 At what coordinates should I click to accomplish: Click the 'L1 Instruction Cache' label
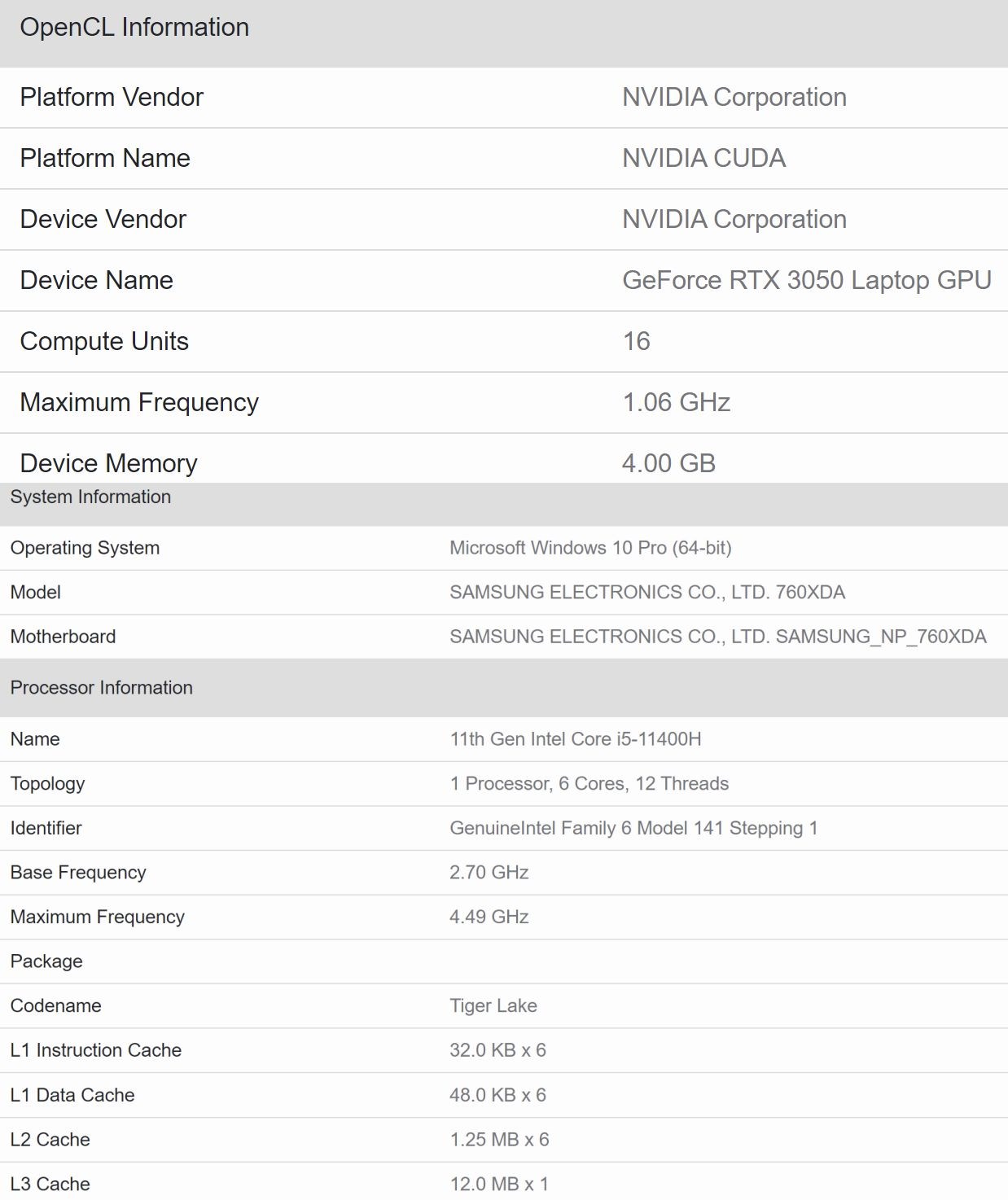click(96, 1050)
